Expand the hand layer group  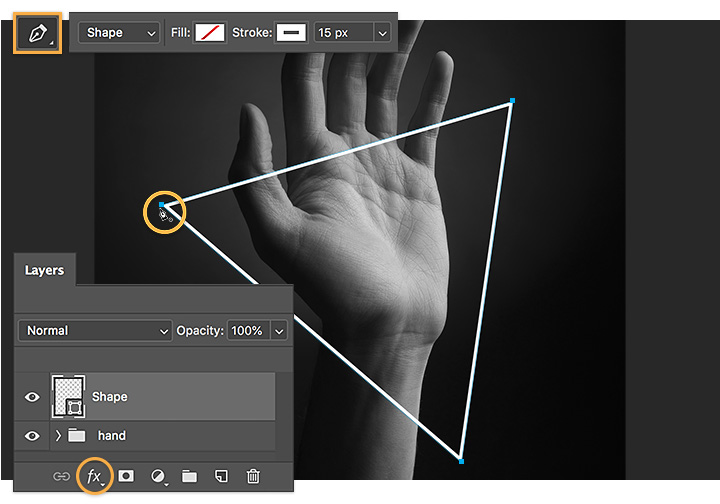pos(58,435)
